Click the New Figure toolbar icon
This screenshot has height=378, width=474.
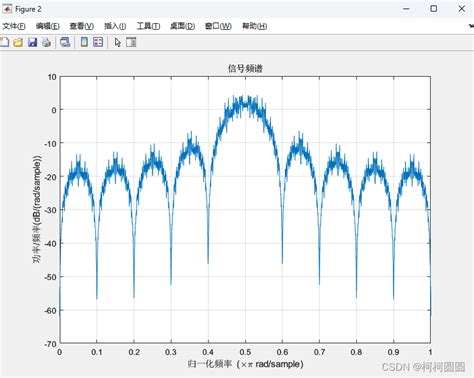4,42
